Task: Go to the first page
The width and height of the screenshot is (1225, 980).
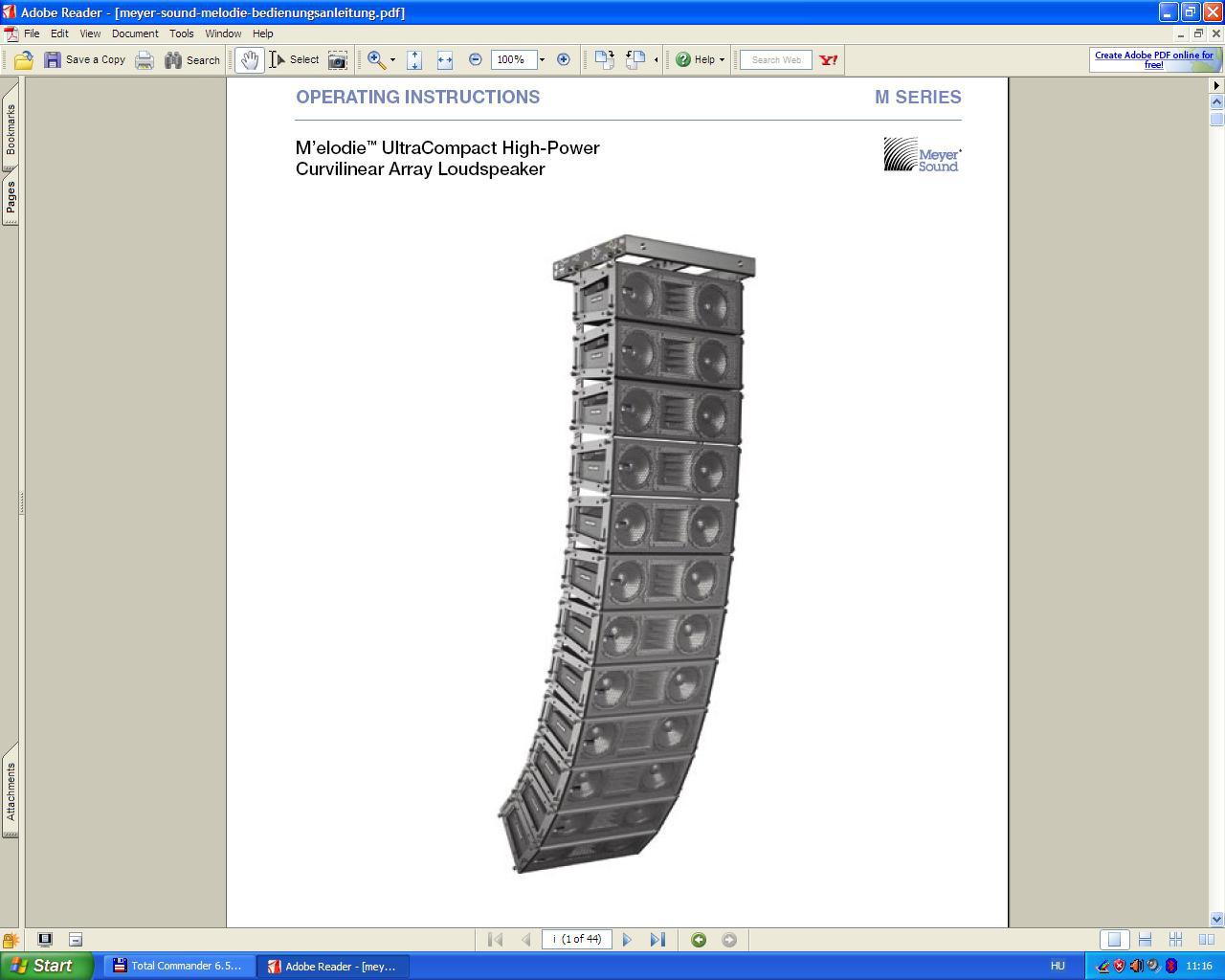Action: pos(495,940)
